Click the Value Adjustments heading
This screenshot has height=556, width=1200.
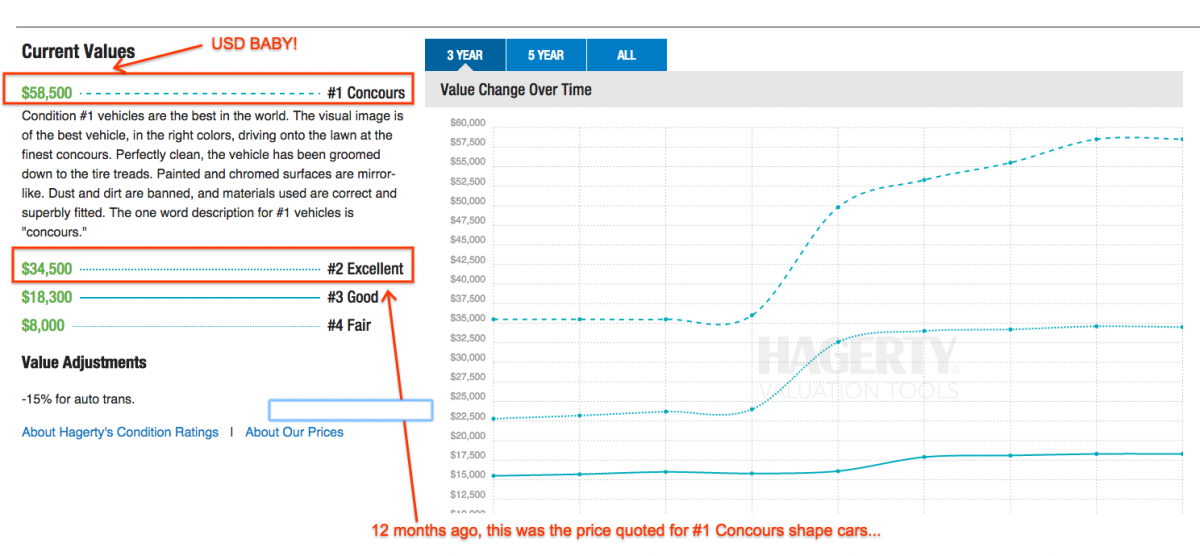tap(84, 362)
